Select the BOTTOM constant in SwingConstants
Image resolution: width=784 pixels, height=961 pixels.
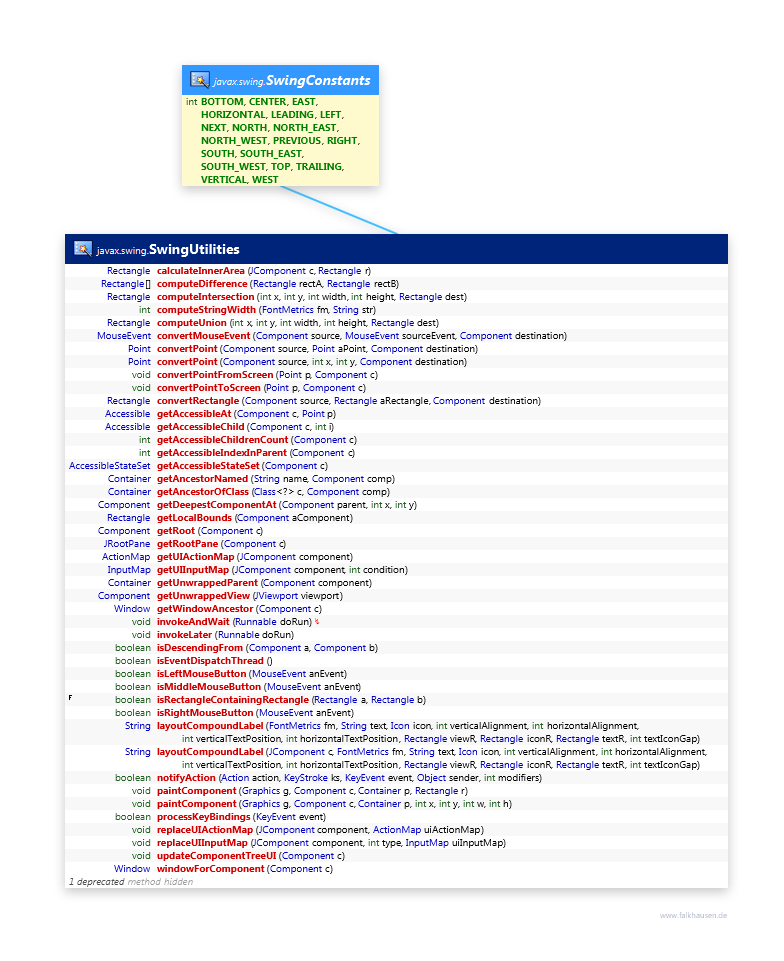(223, 102)
